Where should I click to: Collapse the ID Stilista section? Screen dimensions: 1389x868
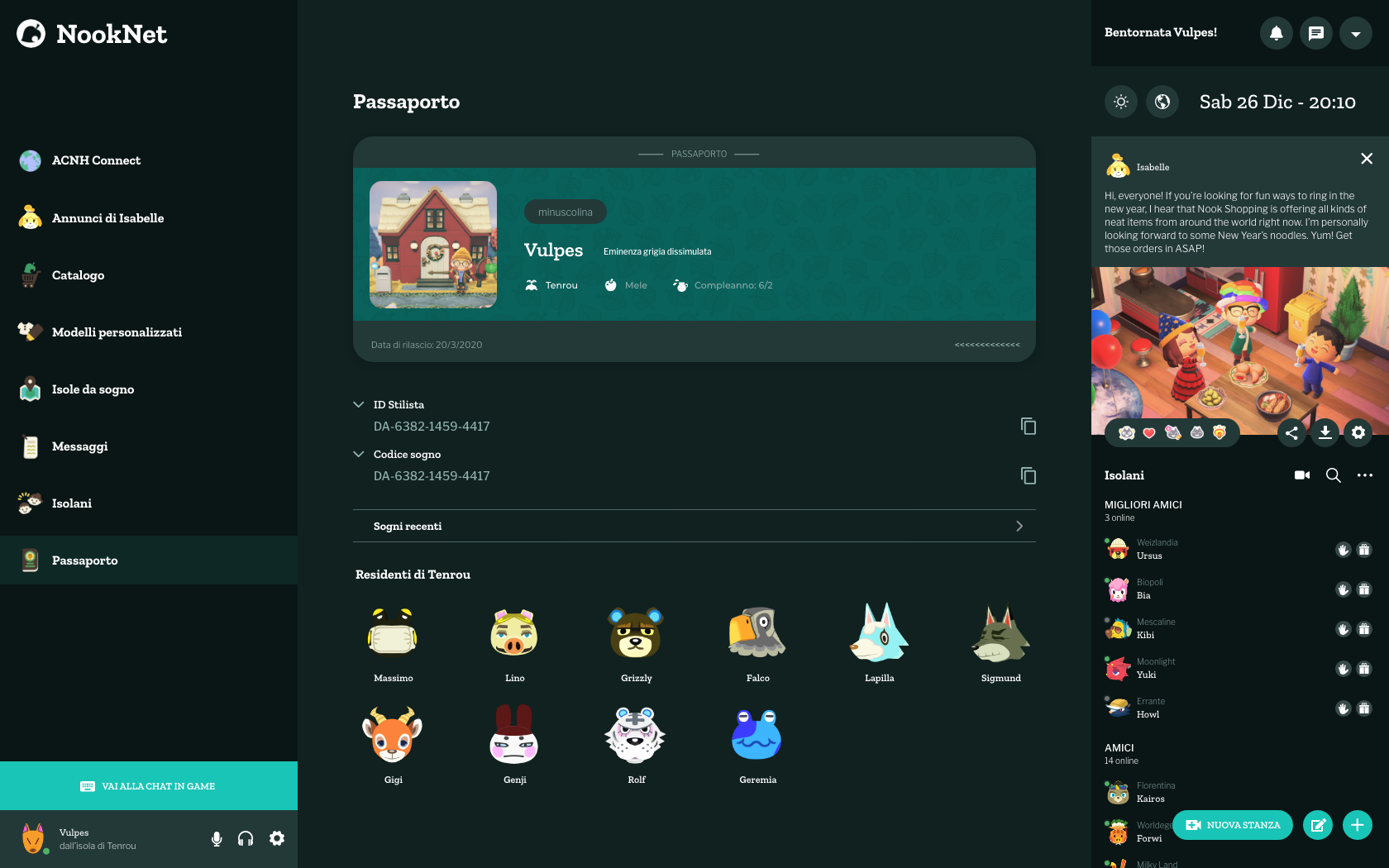pos(359,404)
